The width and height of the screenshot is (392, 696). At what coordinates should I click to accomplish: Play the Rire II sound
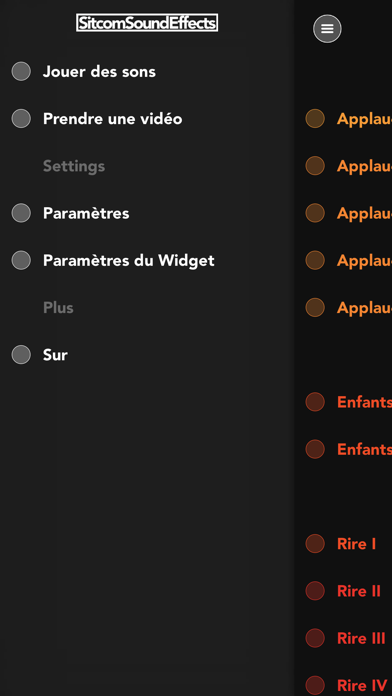359,591
